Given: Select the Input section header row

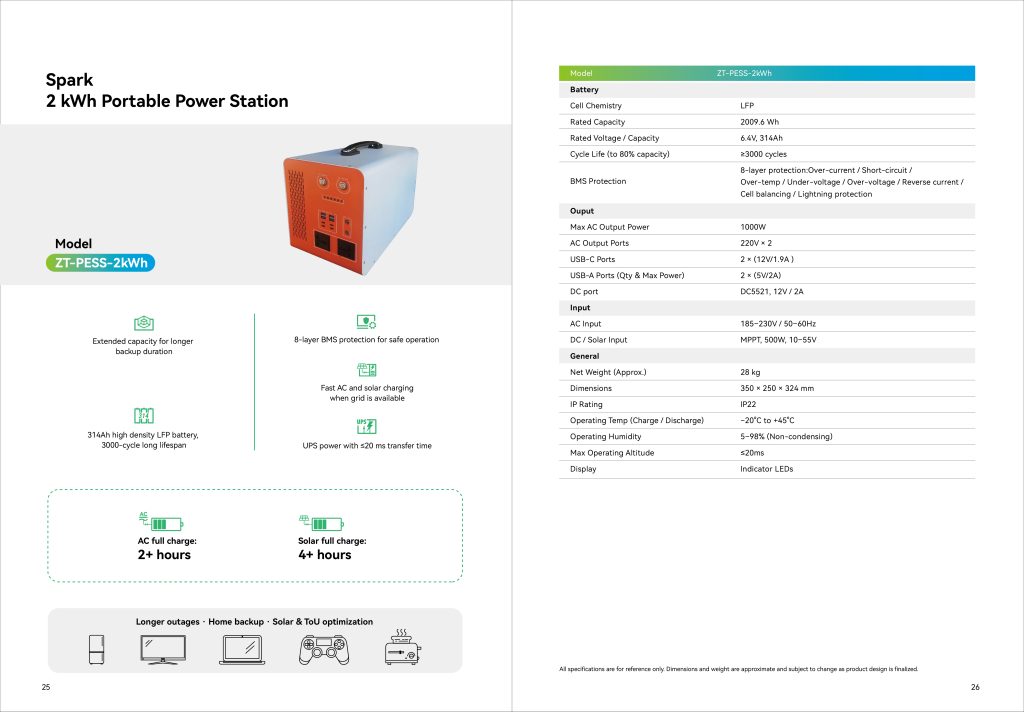Looking at the screenshot, I should (766, 308).
